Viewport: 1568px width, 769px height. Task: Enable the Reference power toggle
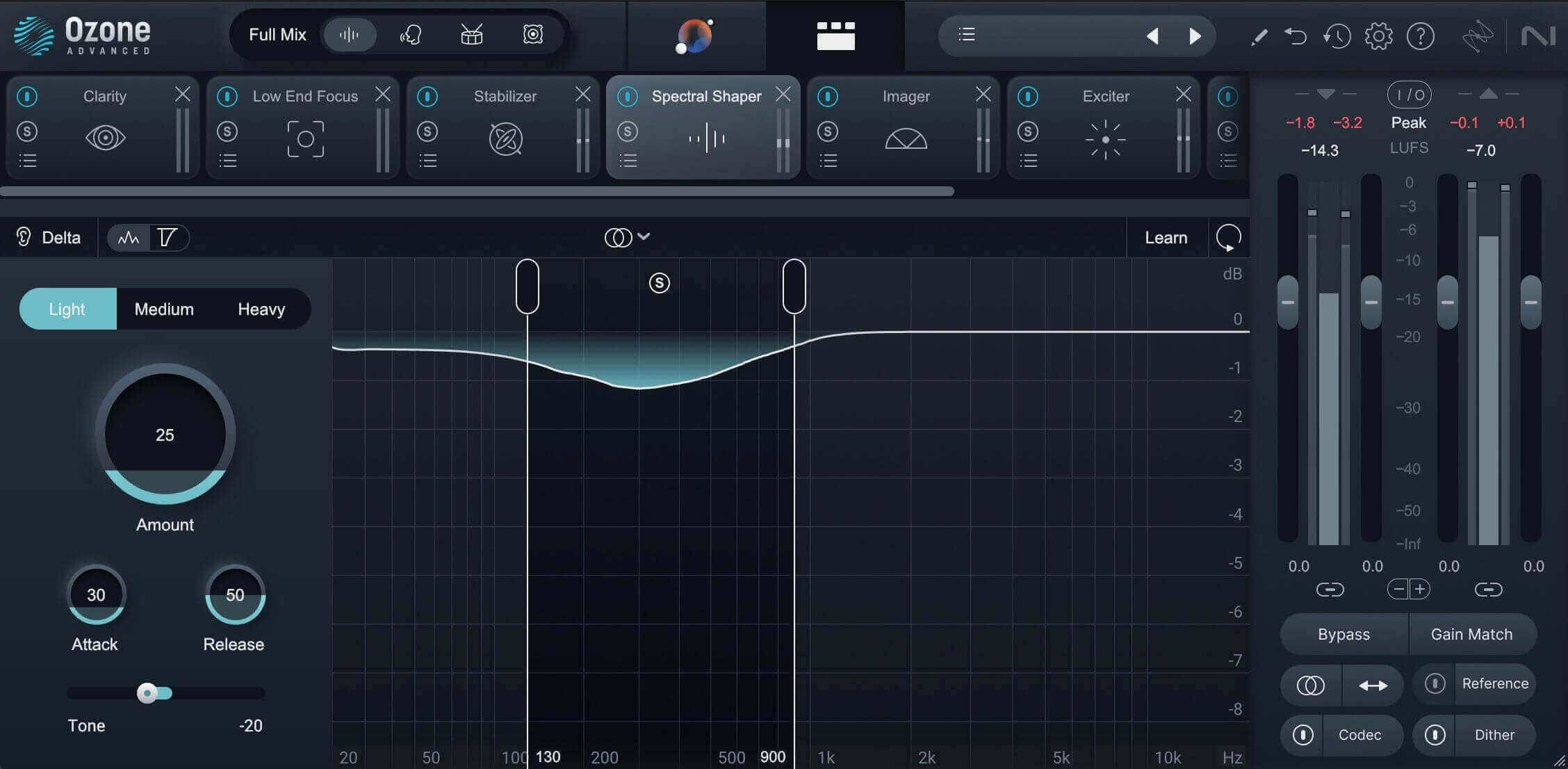pyautogui.click(x=1435, y=683)
